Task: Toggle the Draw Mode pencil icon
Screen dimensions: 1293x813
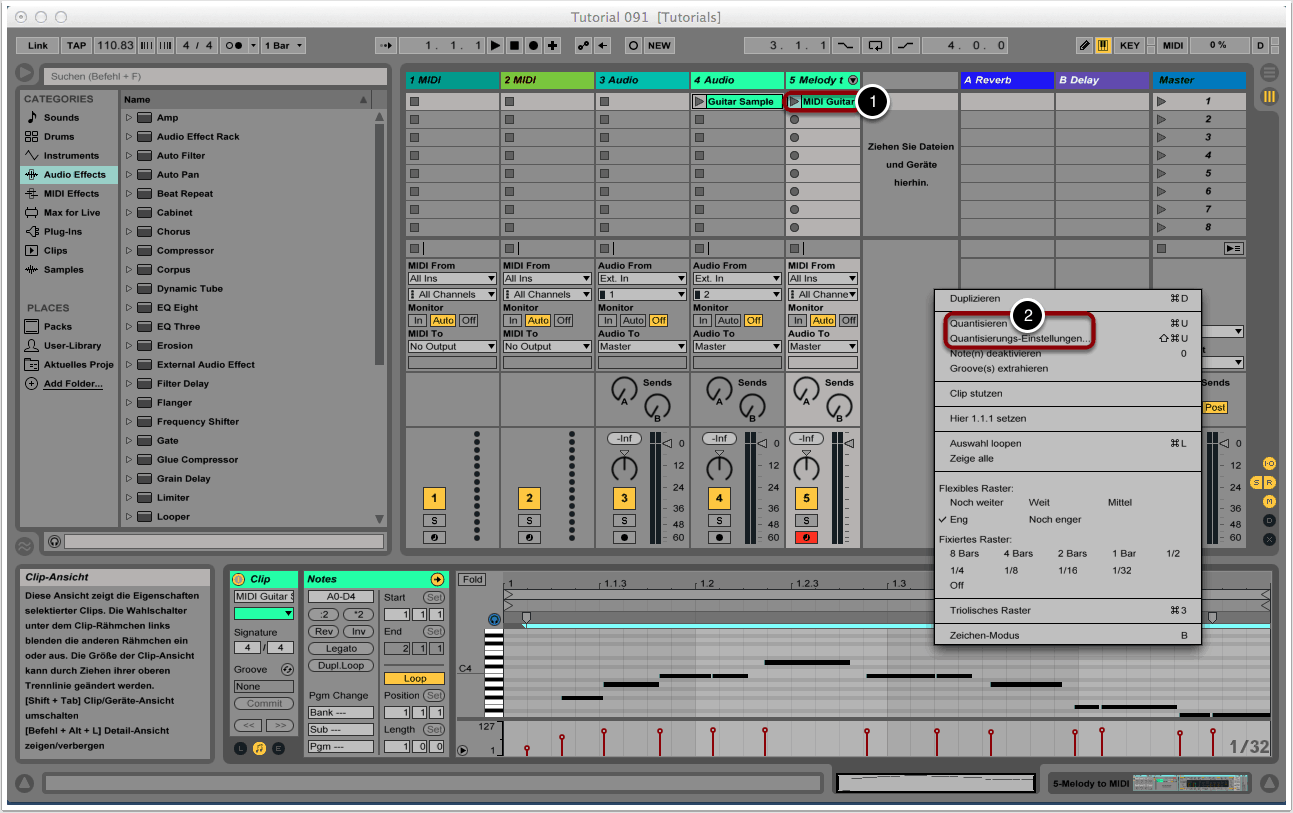Action: click(1085, 46)
